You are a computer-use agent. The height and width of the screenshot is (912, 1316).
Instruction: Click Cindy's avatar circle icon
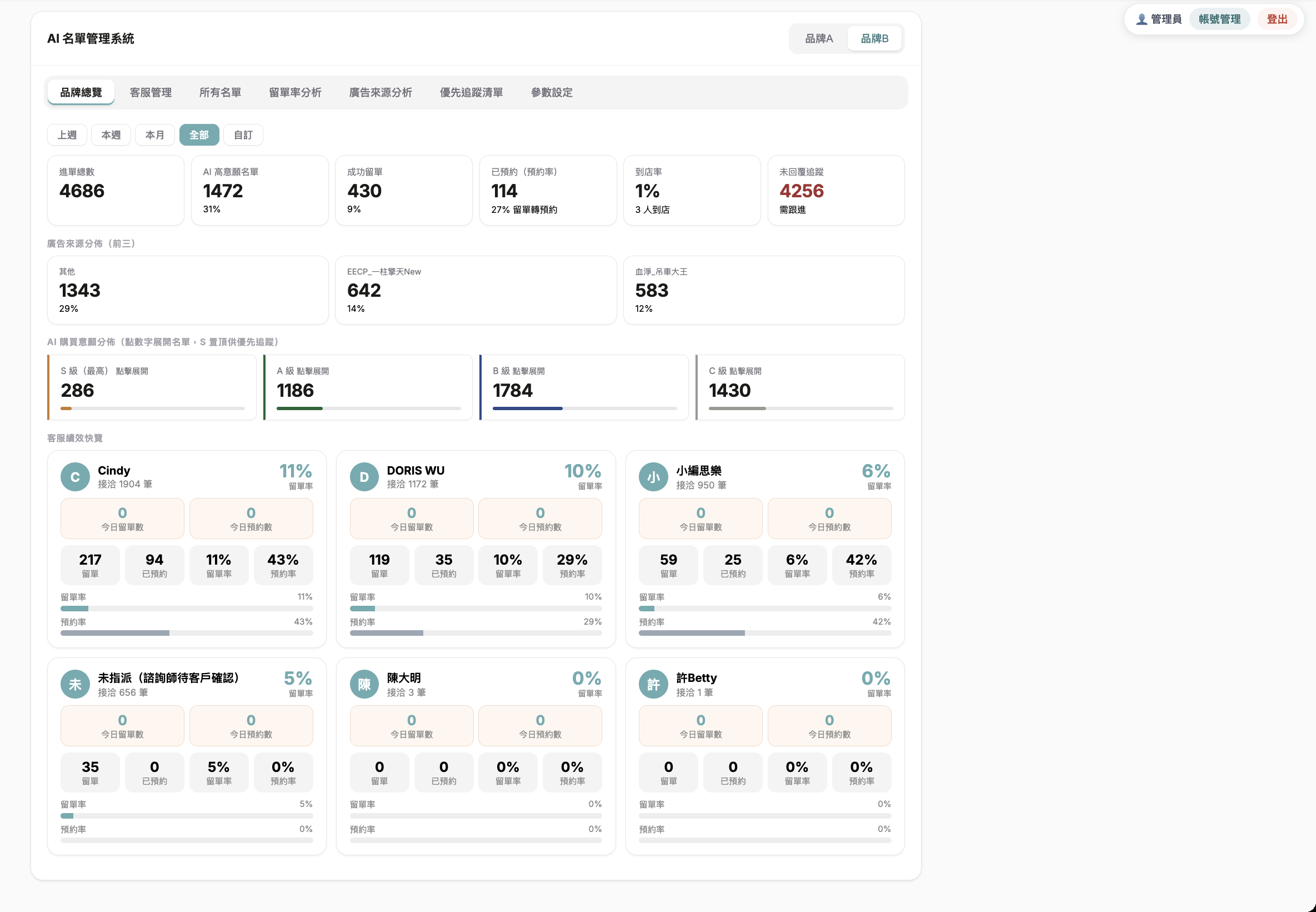(x=75, y=477)
